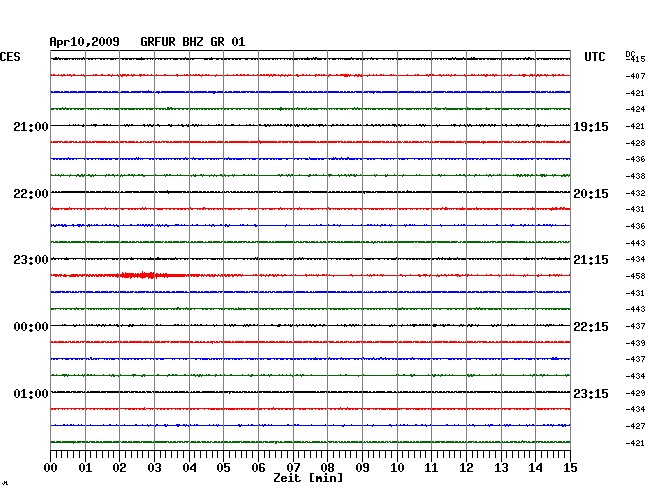650x494 pixels.
Task: Select the DC value -432
Action: point(635,193)
